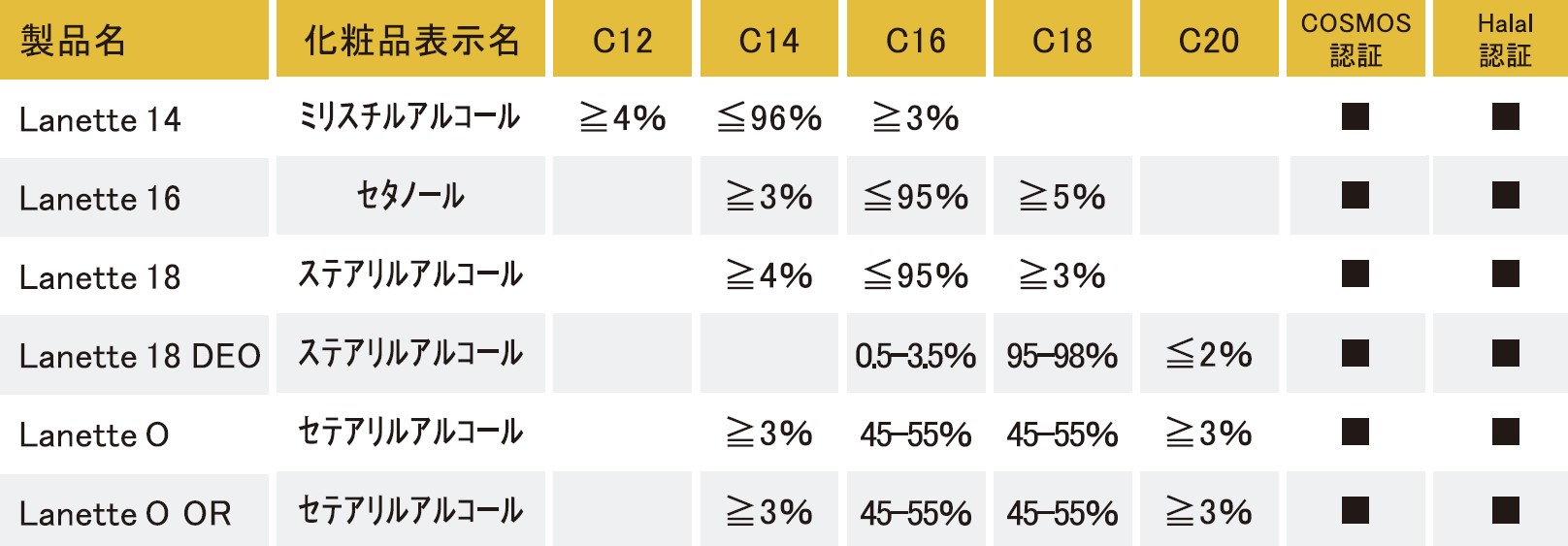This screenshot has height=546, width=1568.
Task: Select the 95–98% C18 value cell
Action: (1062, 354)
